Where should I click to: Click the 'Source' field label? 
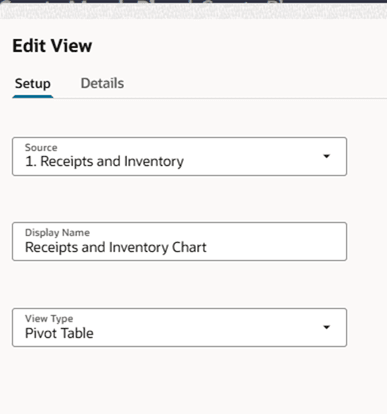pyautogui.click(x=41, y=147)
